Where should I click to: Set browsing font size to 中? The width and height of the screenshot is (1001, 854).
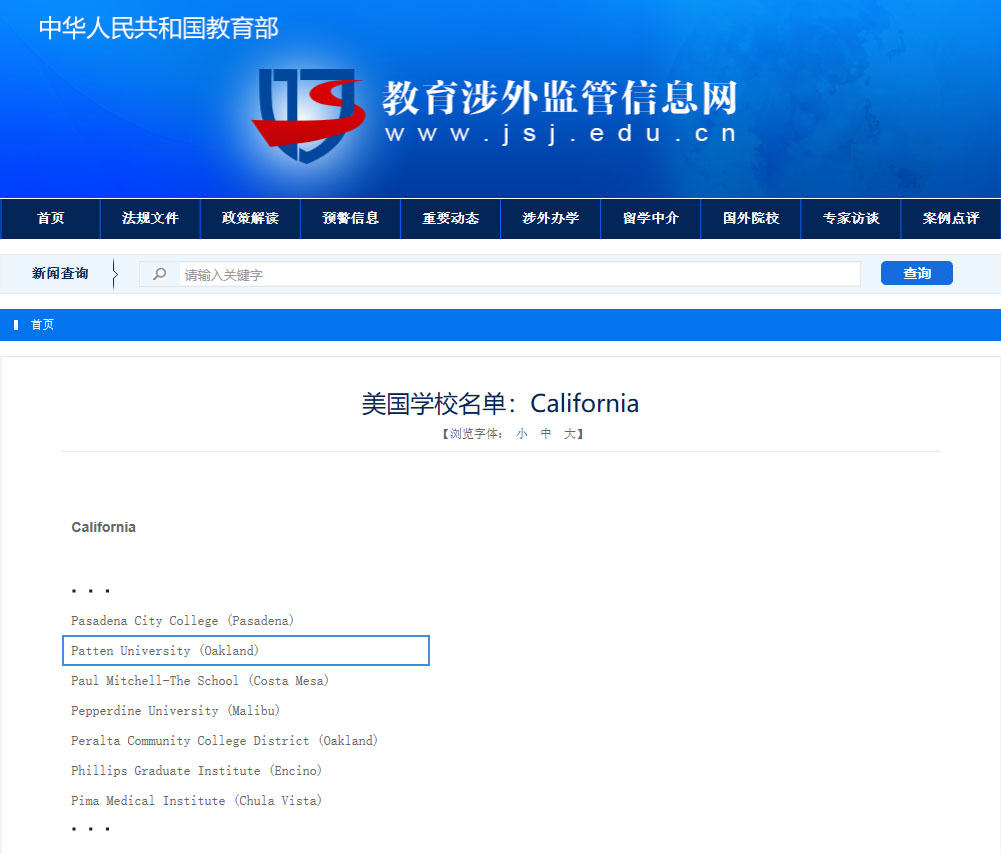point(546,434)
